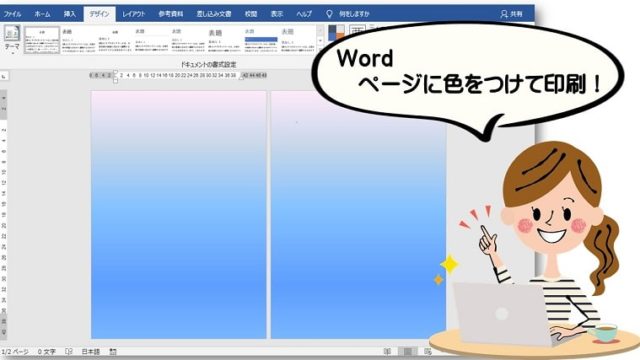Open the colors palette icon in ribbon

click(336, 32)
